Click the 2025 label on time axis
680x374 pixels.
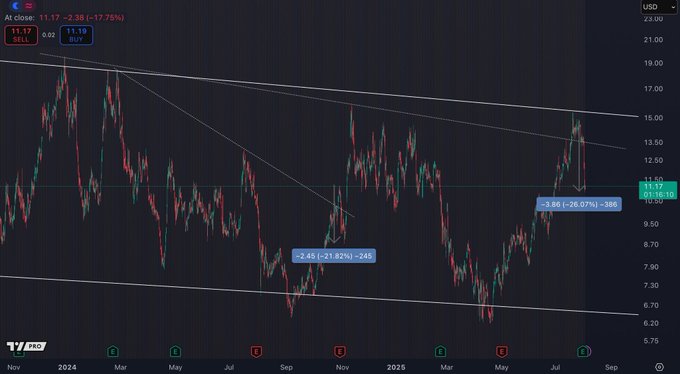(396, 367)
